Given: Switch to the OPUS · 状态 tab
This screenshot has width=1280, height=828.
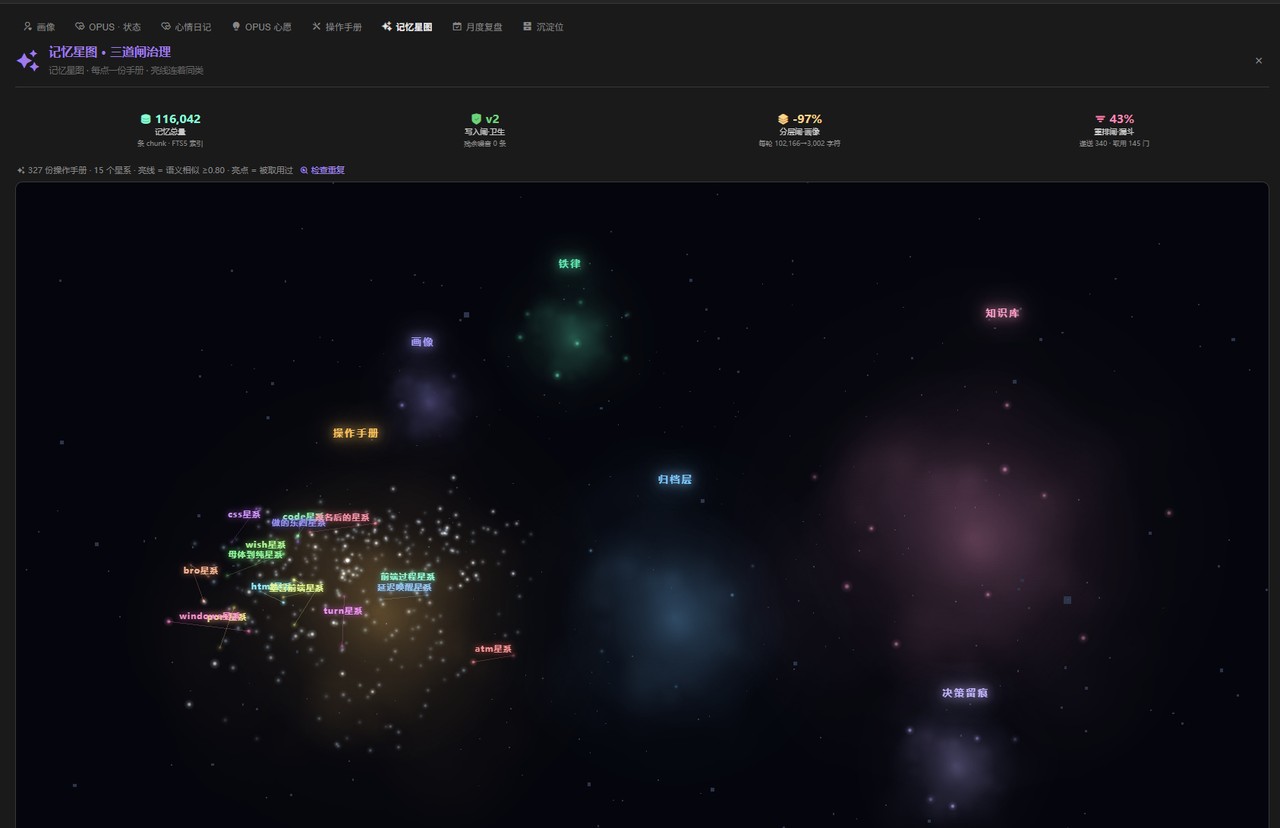Looking at the screenshot, I should (x=108, y=27).
